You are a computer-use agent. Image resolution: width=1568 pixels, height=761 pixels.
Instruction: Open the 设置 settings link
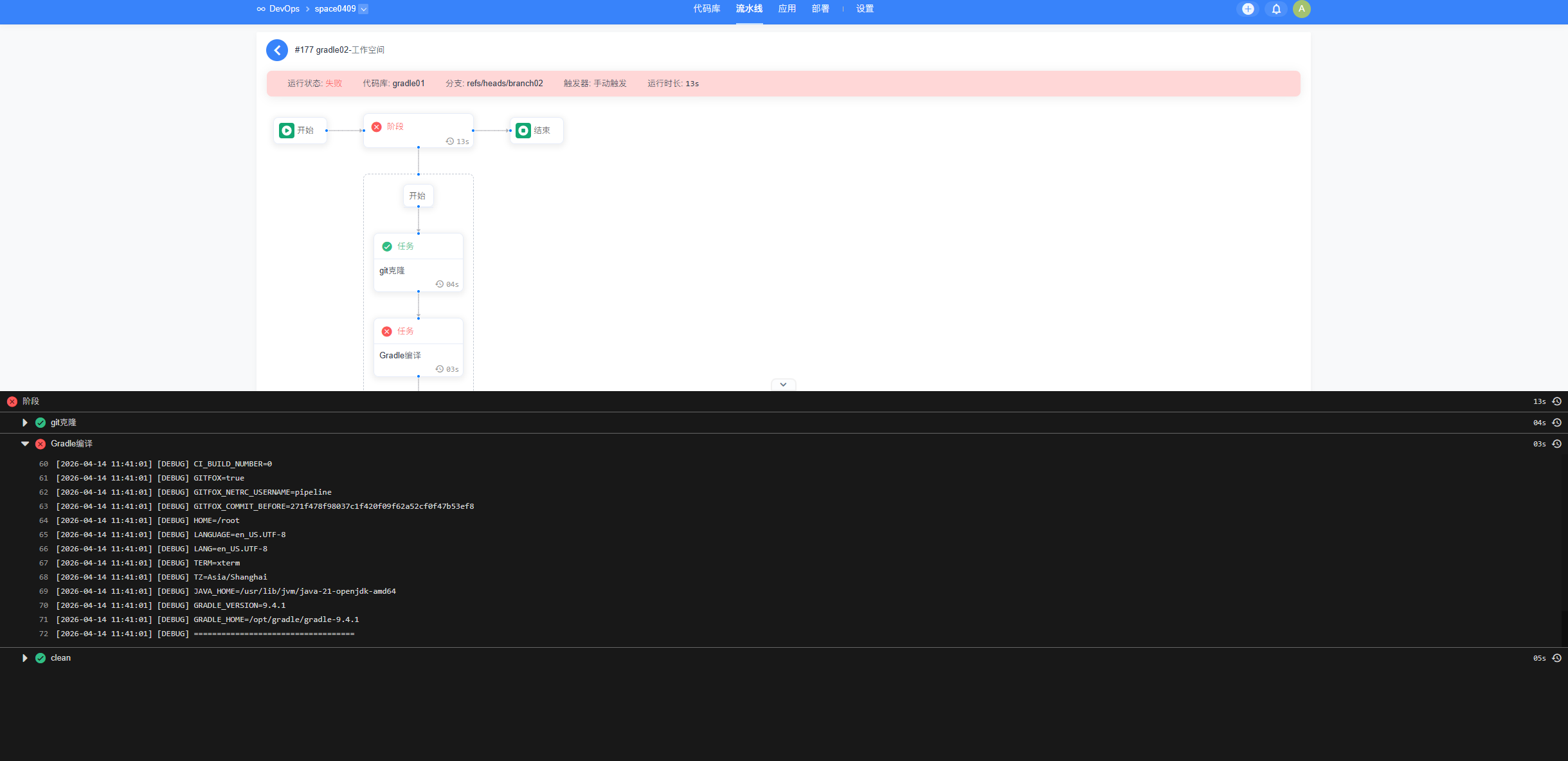(865, 9)
